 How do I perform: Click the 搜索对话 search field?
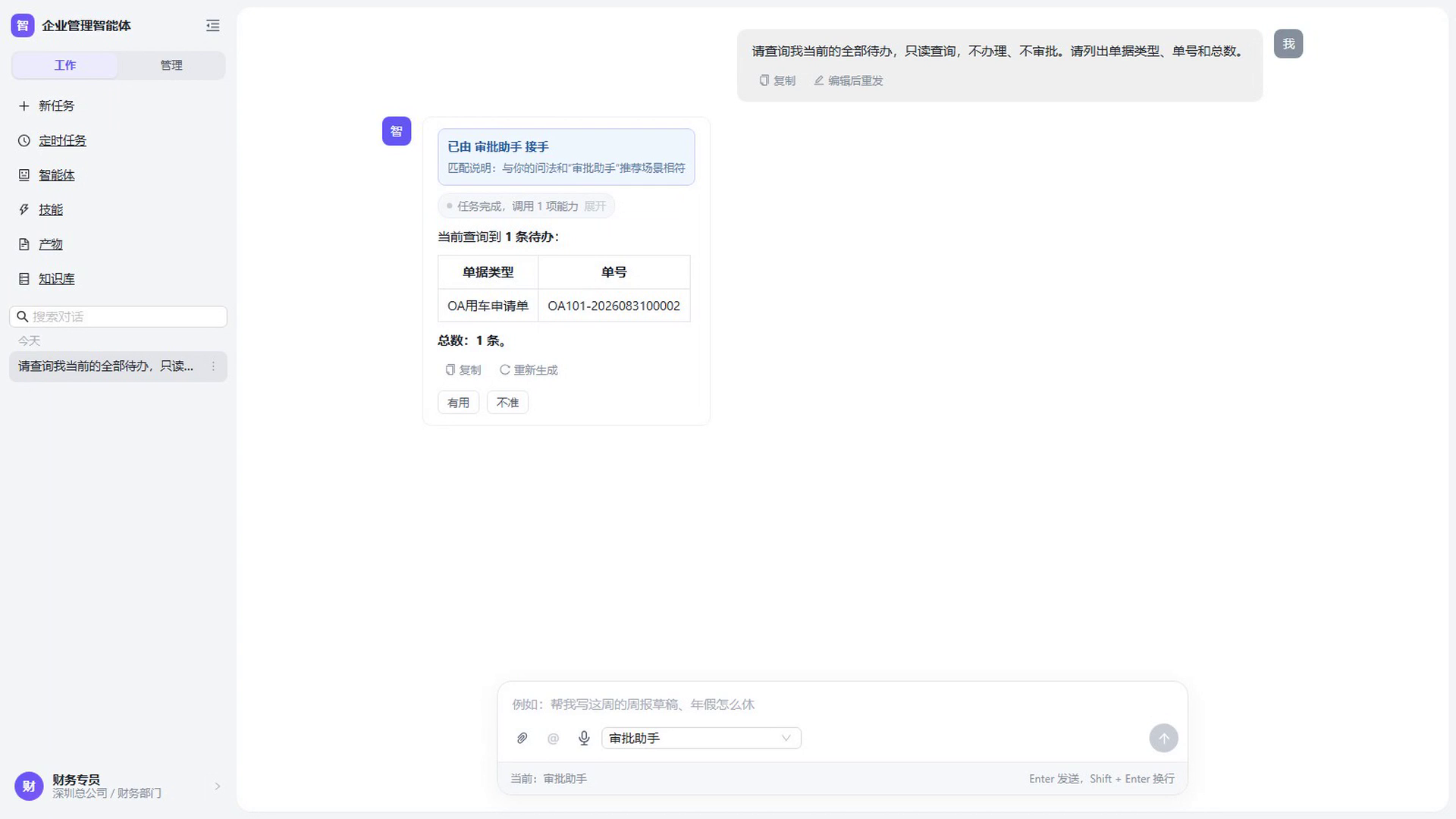point(118,316)
